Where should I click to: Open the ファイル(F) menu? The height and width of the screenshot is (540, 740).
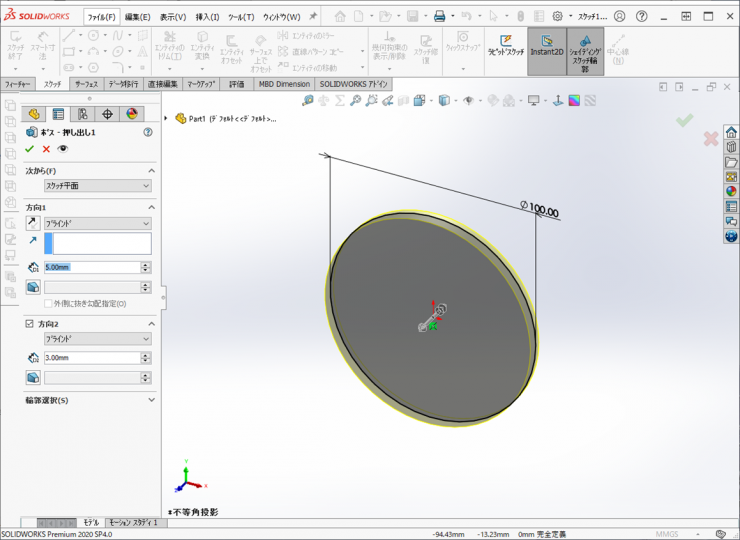(101, 17)
